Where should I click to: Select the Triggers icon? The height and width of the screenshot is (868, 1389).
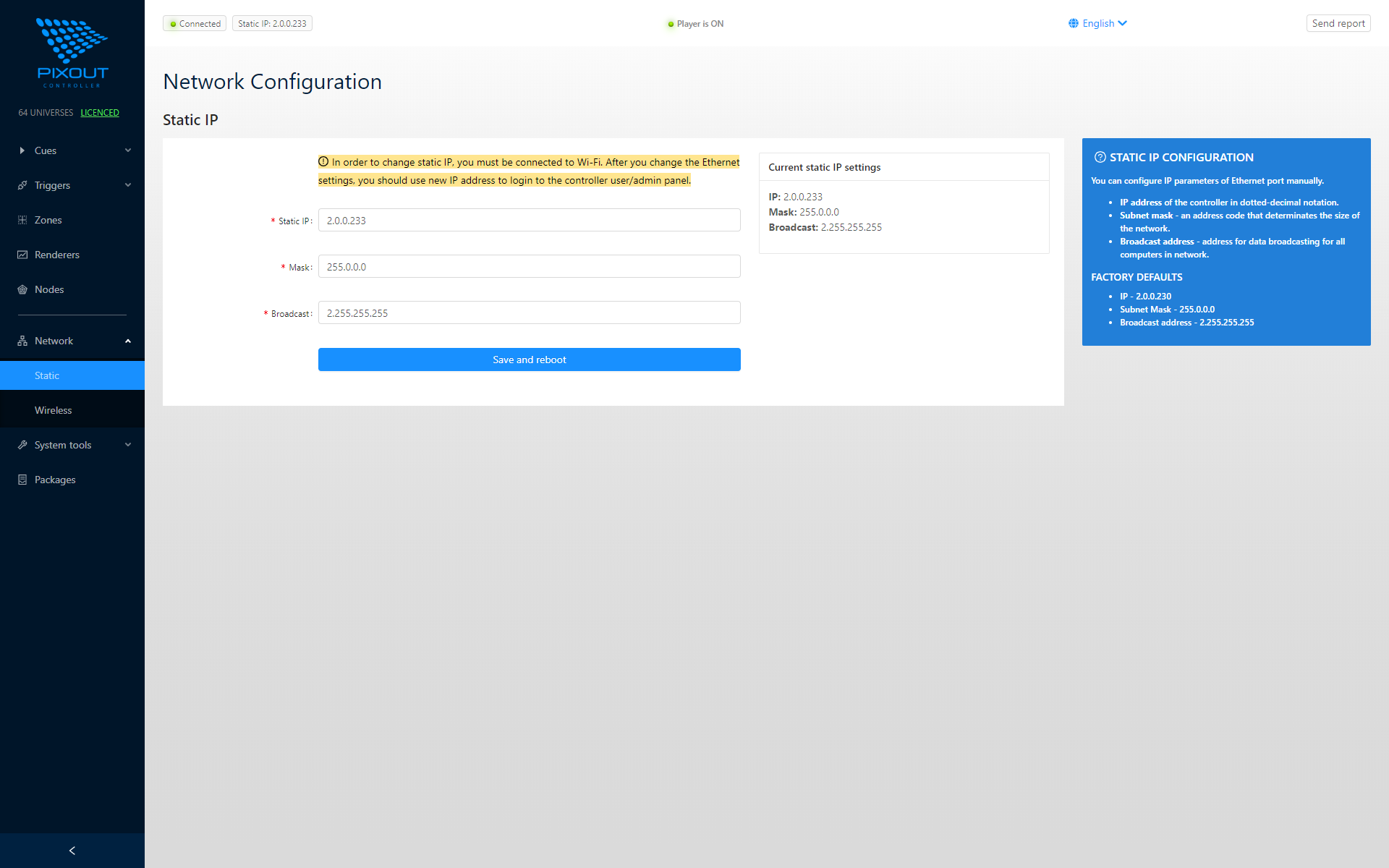23,185
